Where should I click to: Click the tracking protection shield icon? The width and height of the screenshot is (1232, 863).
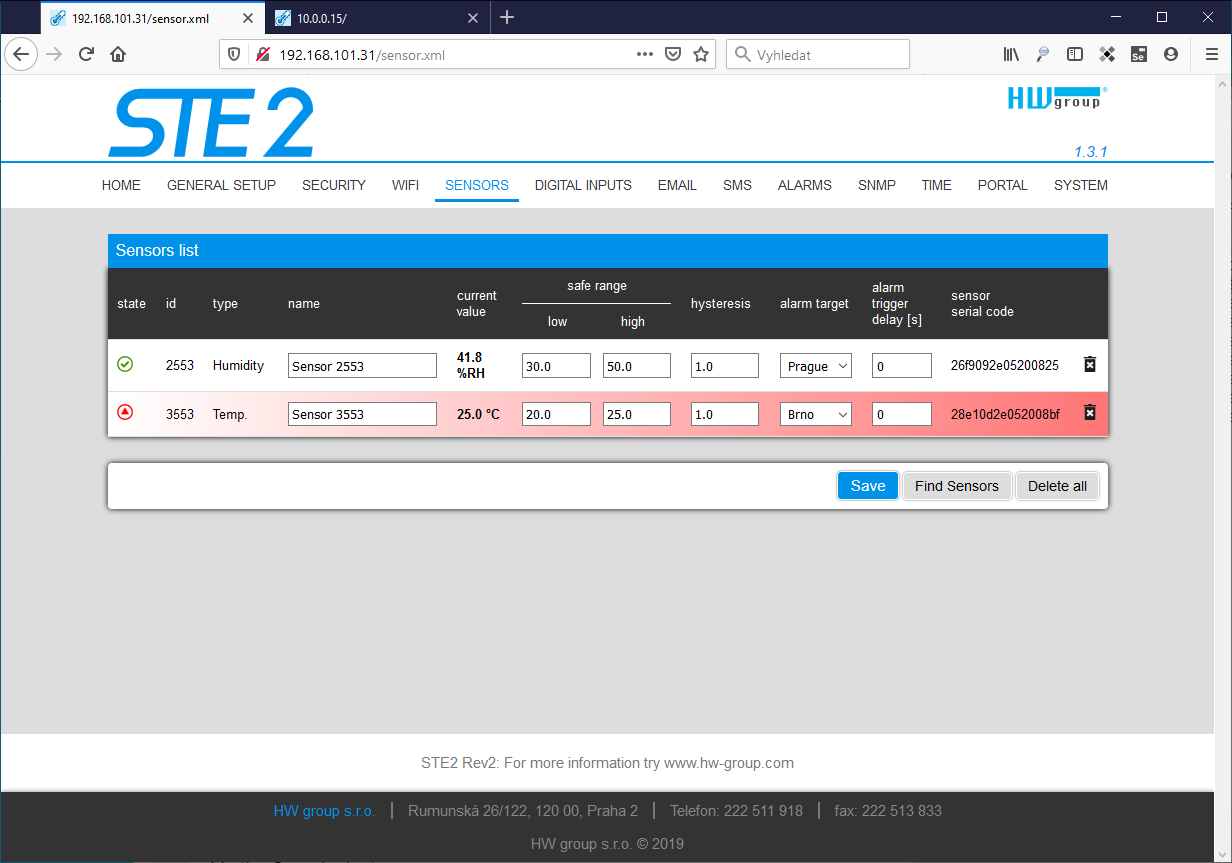[x=235, y=55]
